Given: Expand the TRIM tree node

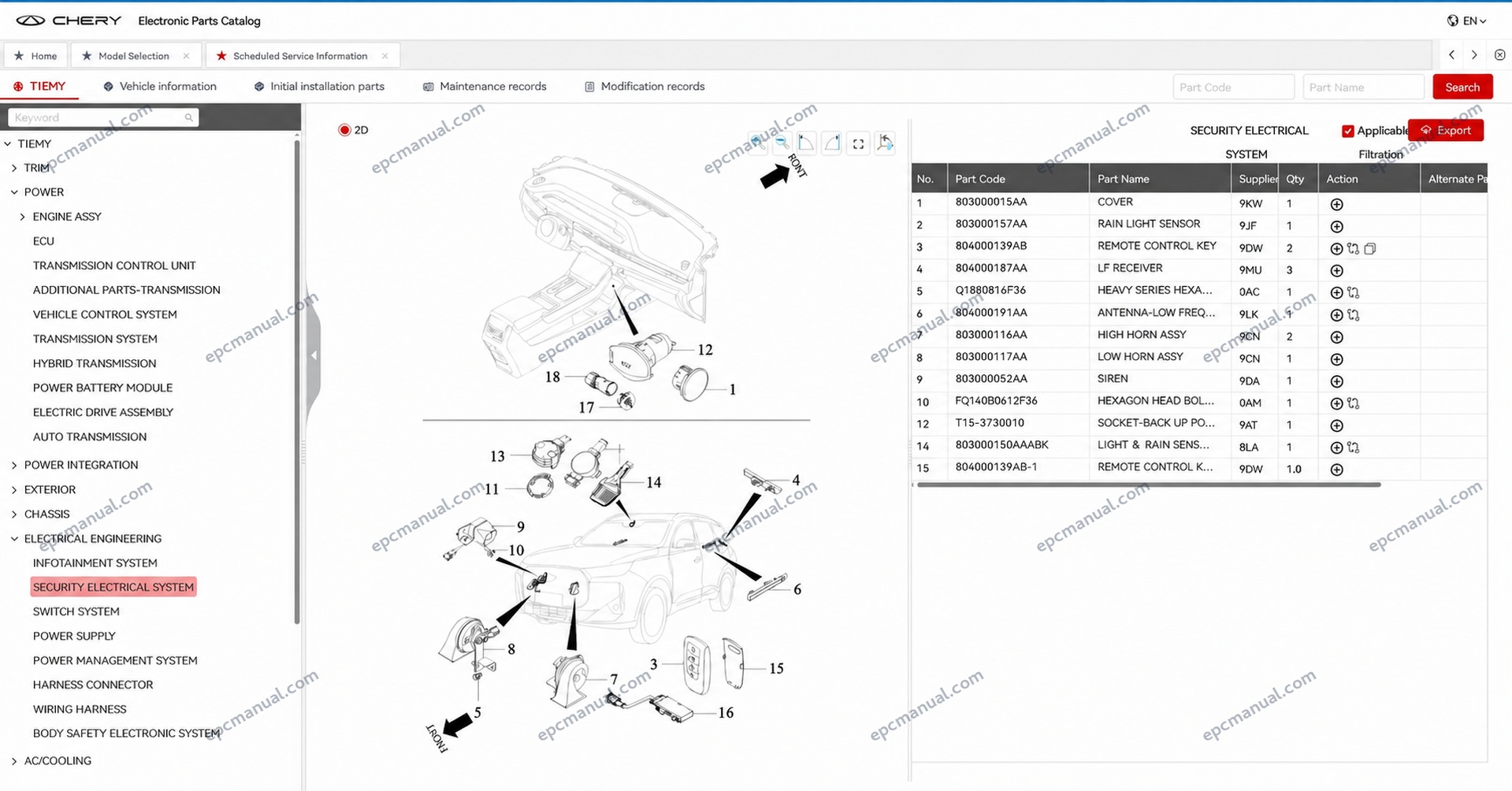Looking at the screenshot, I should (14, 168).
